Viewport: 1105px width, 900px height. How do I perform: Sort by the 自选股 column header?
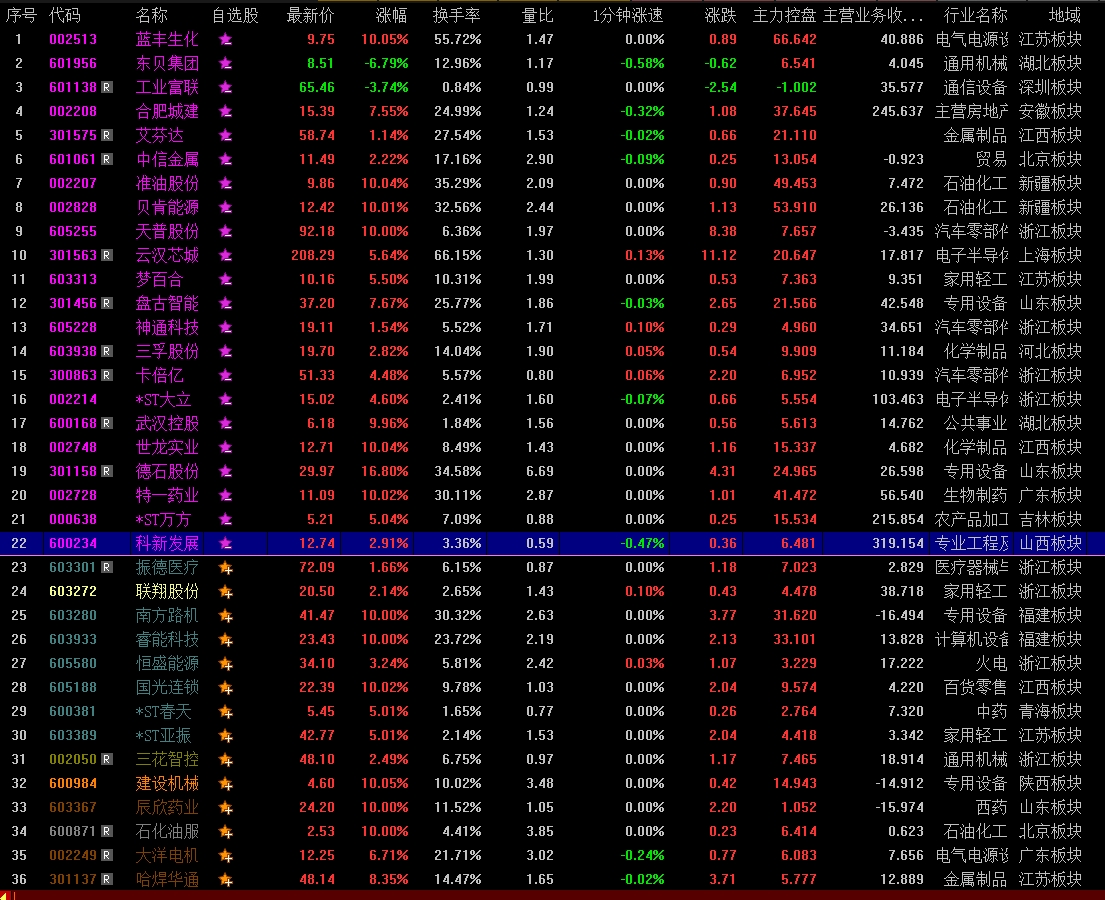coord(235,16)
